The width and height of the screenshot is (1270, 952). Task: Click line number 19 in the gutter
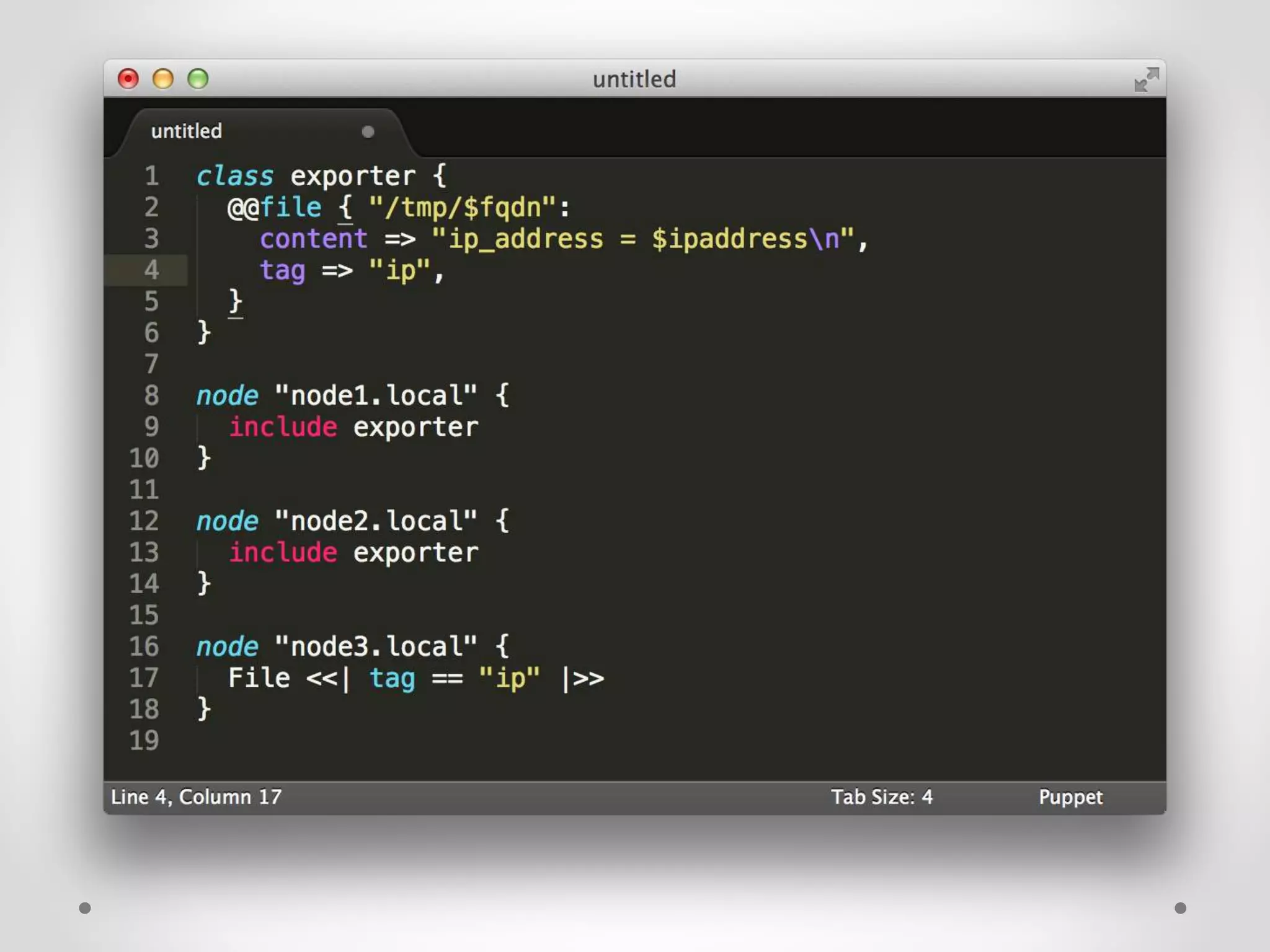point(144,740)
